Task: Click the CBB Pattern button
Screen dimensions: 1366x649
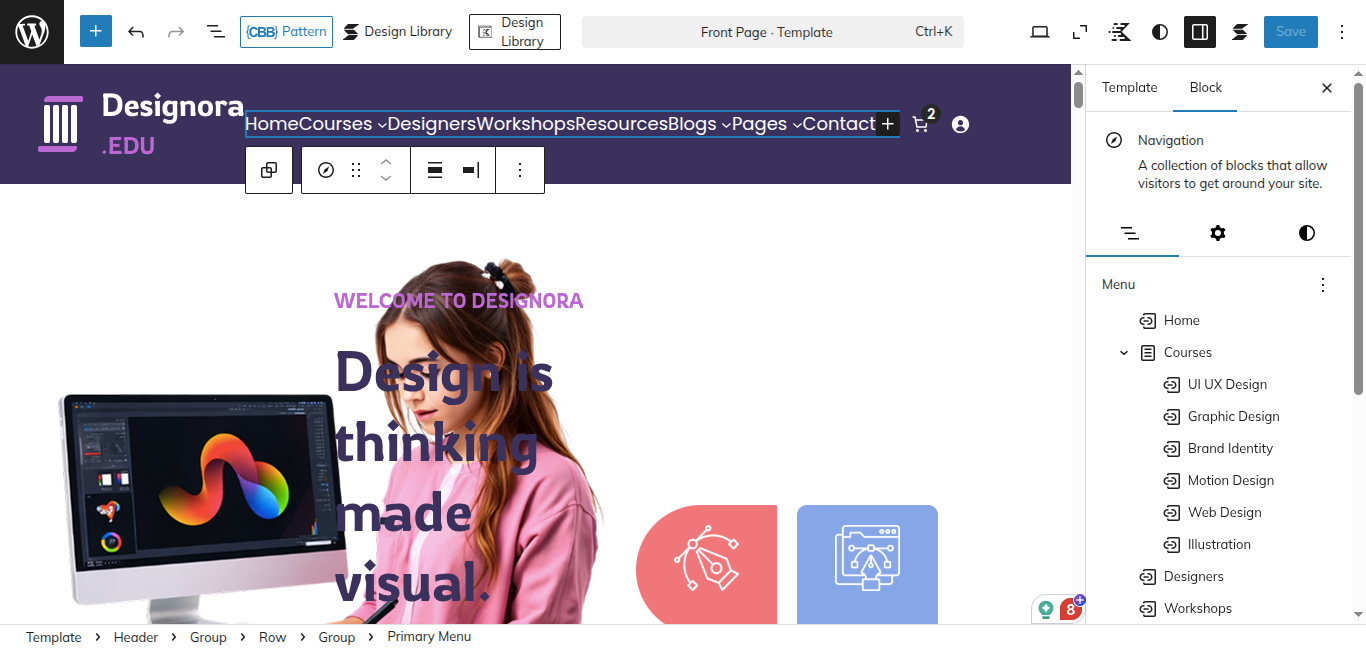Action: [286, 32]
